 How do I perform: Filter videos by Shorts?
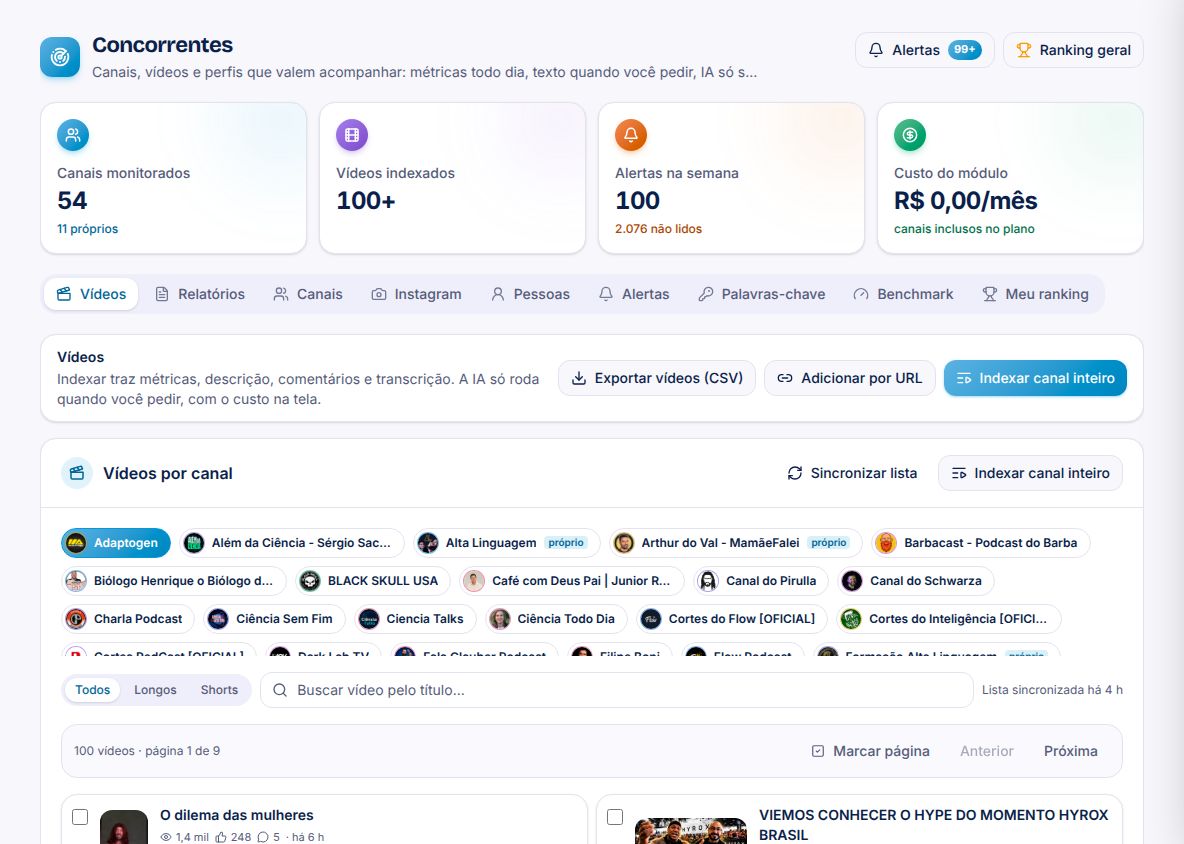click(219, 690)
